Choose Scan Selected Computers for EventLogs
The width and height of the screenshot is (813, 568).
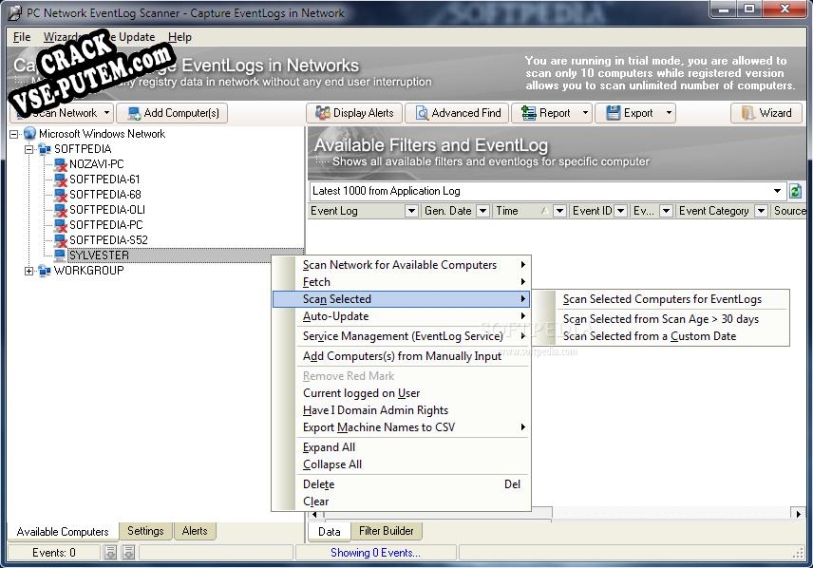click(x=661, y=299)
